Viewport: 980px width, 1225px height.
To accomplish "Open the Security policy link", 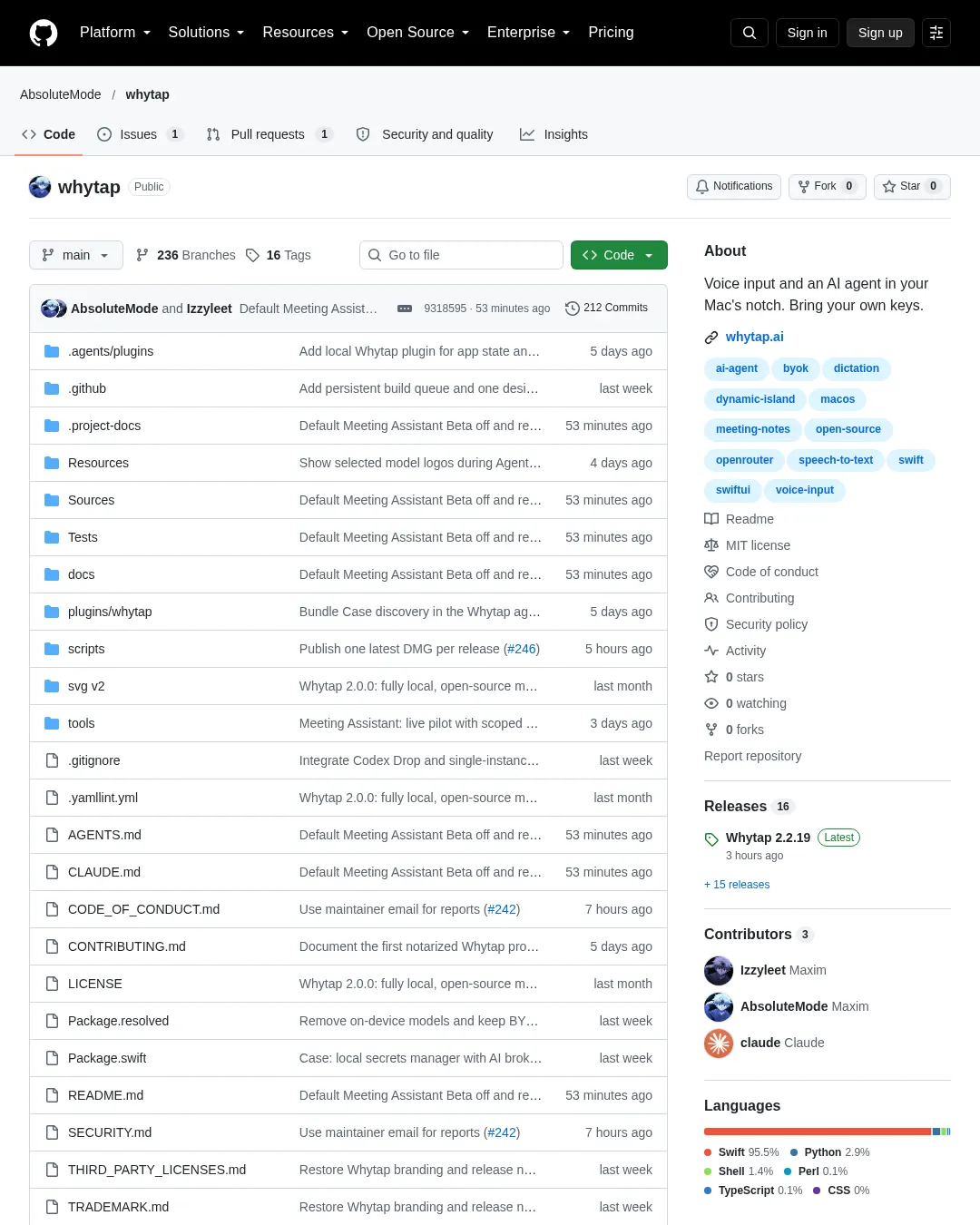I will [756, 624].
